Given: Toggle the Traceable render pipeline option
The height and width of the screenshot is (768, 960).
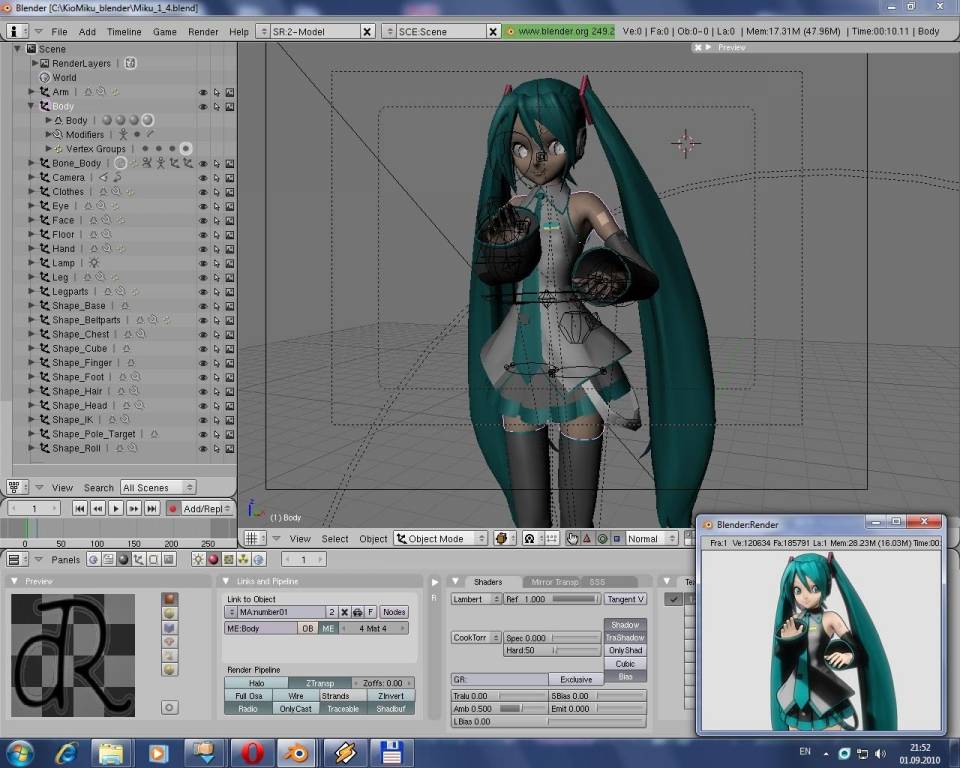Looking at the screenshot, I should pos(343,709).
